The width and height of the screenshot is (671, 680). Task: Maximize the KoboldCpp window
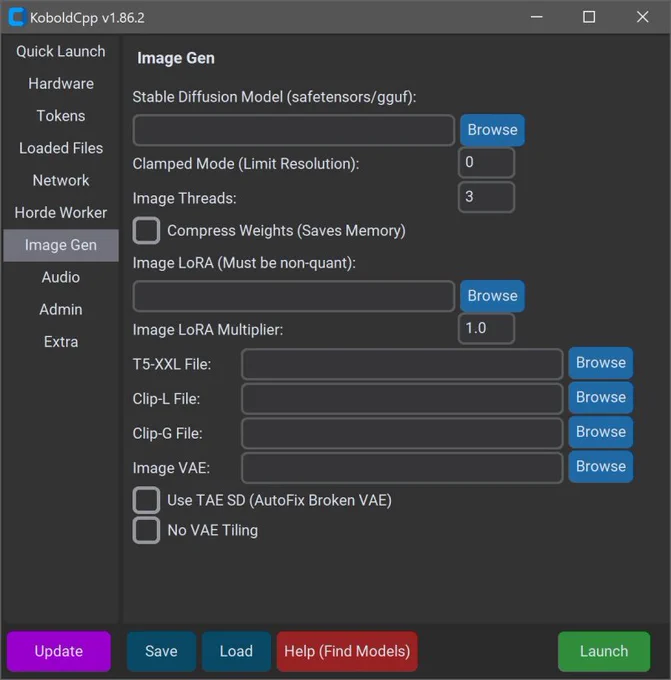(x=589, y=17)
